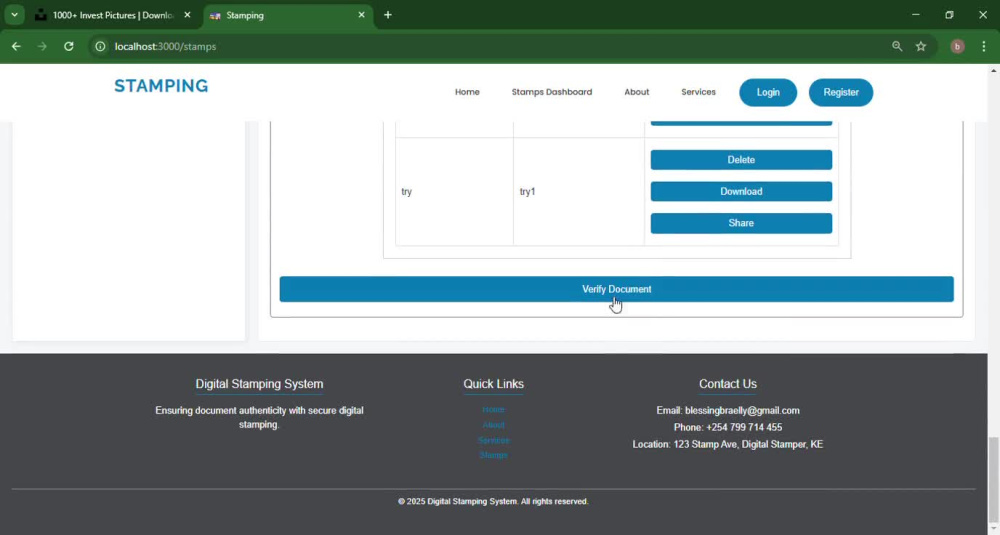Viewport: 1000px width, 535px height.
Task: Click the browser forward arrow
Action: coord(42,47)
